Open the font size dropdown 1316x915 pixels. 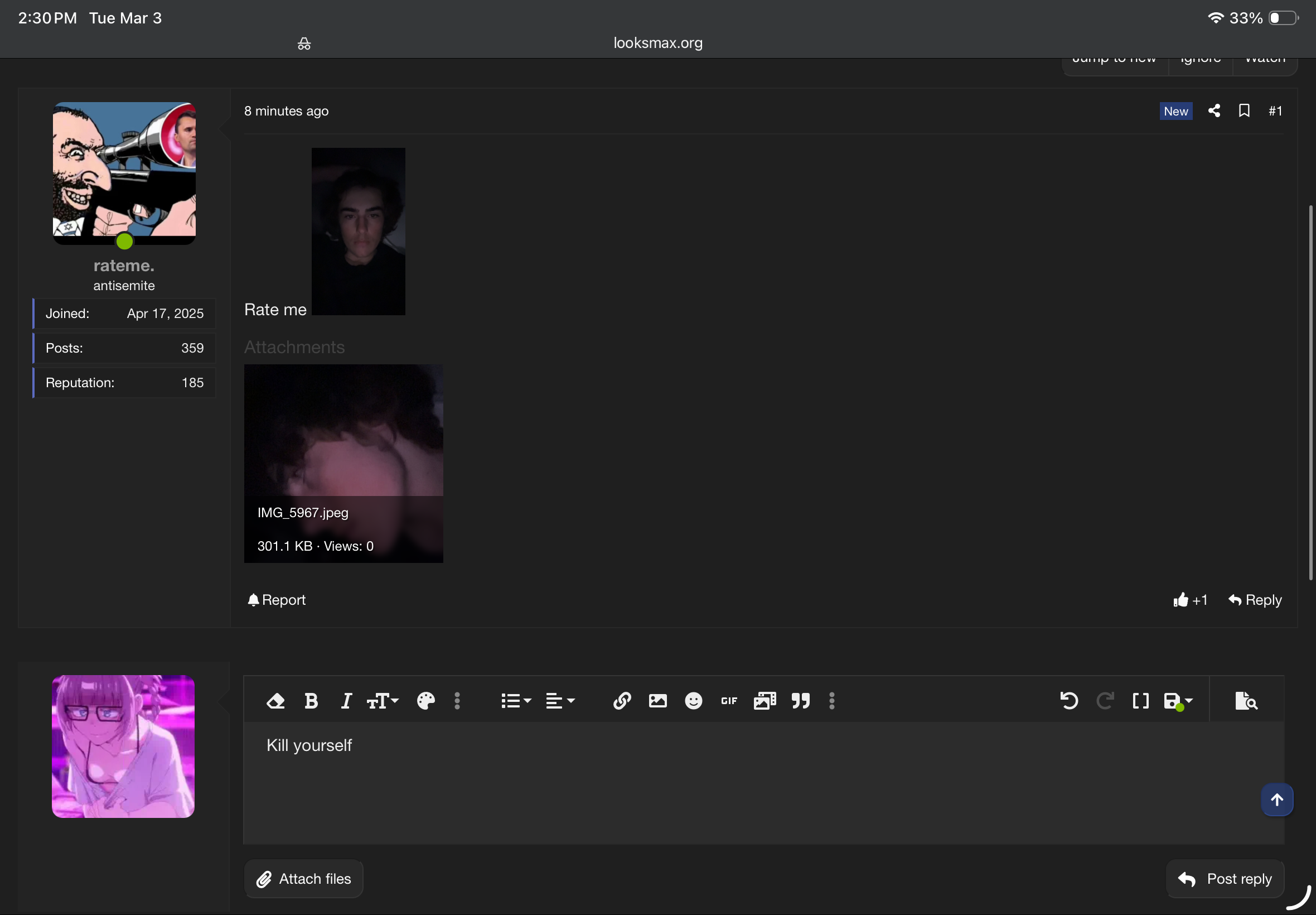(382, 701)
